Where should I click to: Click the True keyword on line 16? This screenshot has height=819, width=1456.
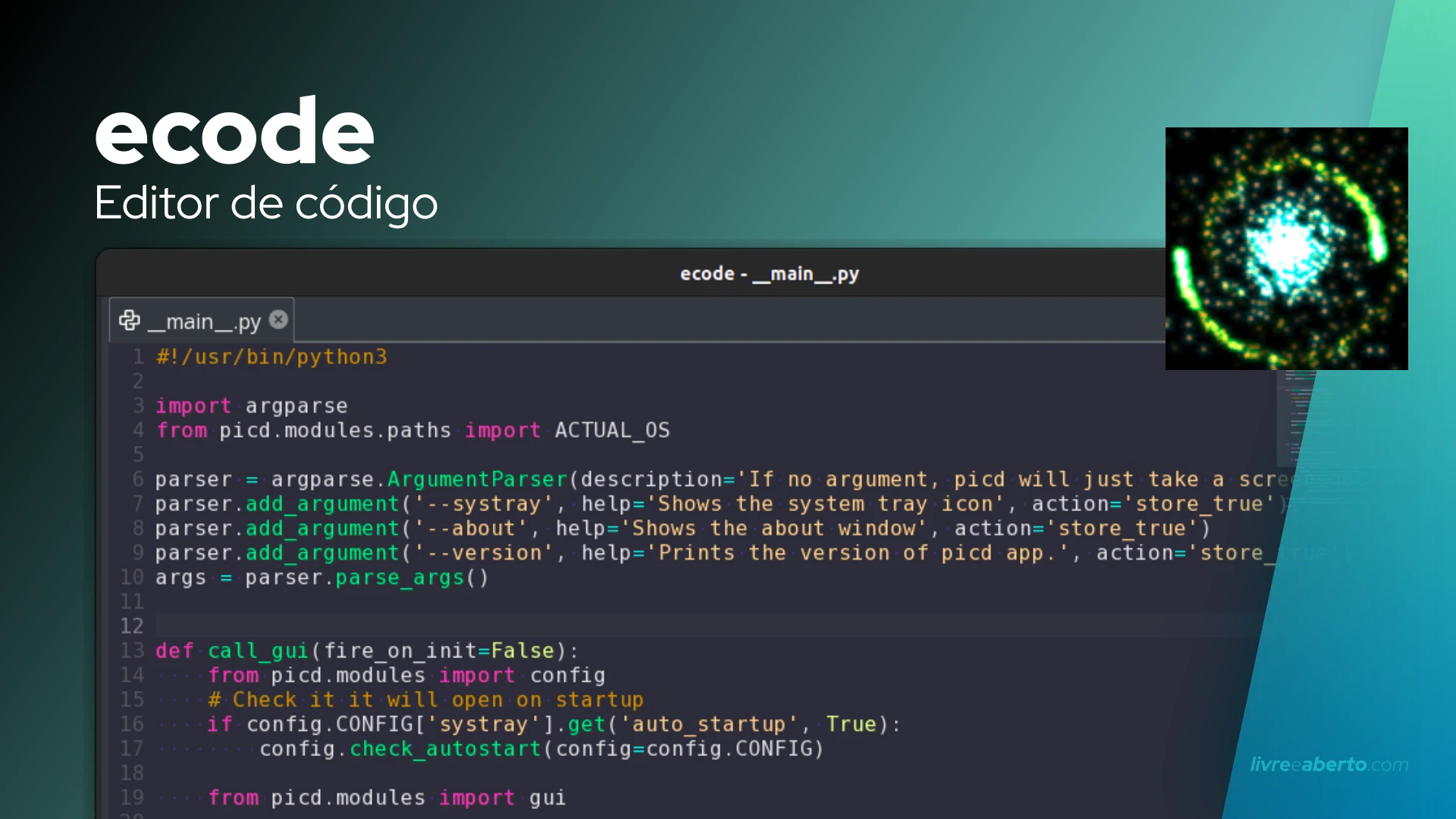(x=851, y=724)
